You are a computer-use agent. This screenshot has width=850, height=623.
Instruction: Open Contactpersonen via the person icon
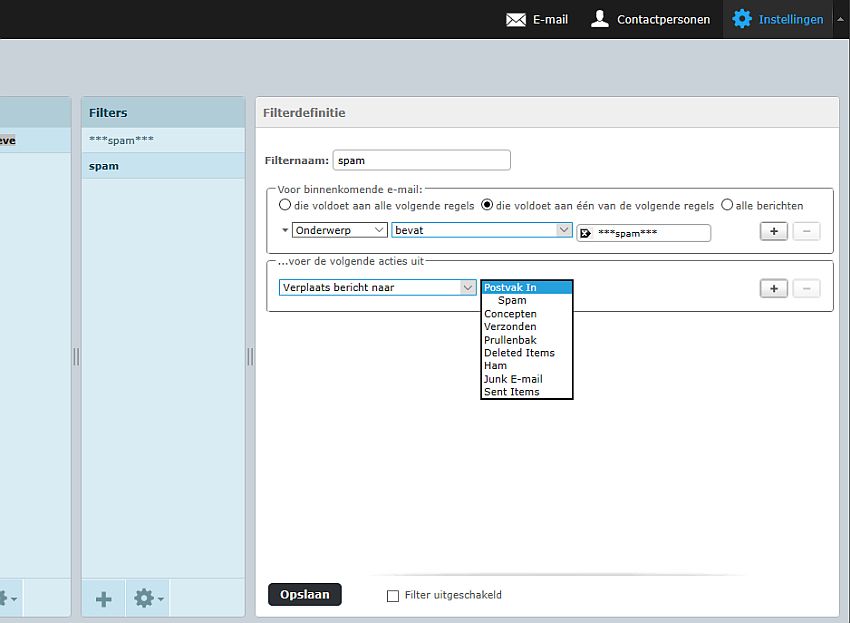[x=600, y=19]
